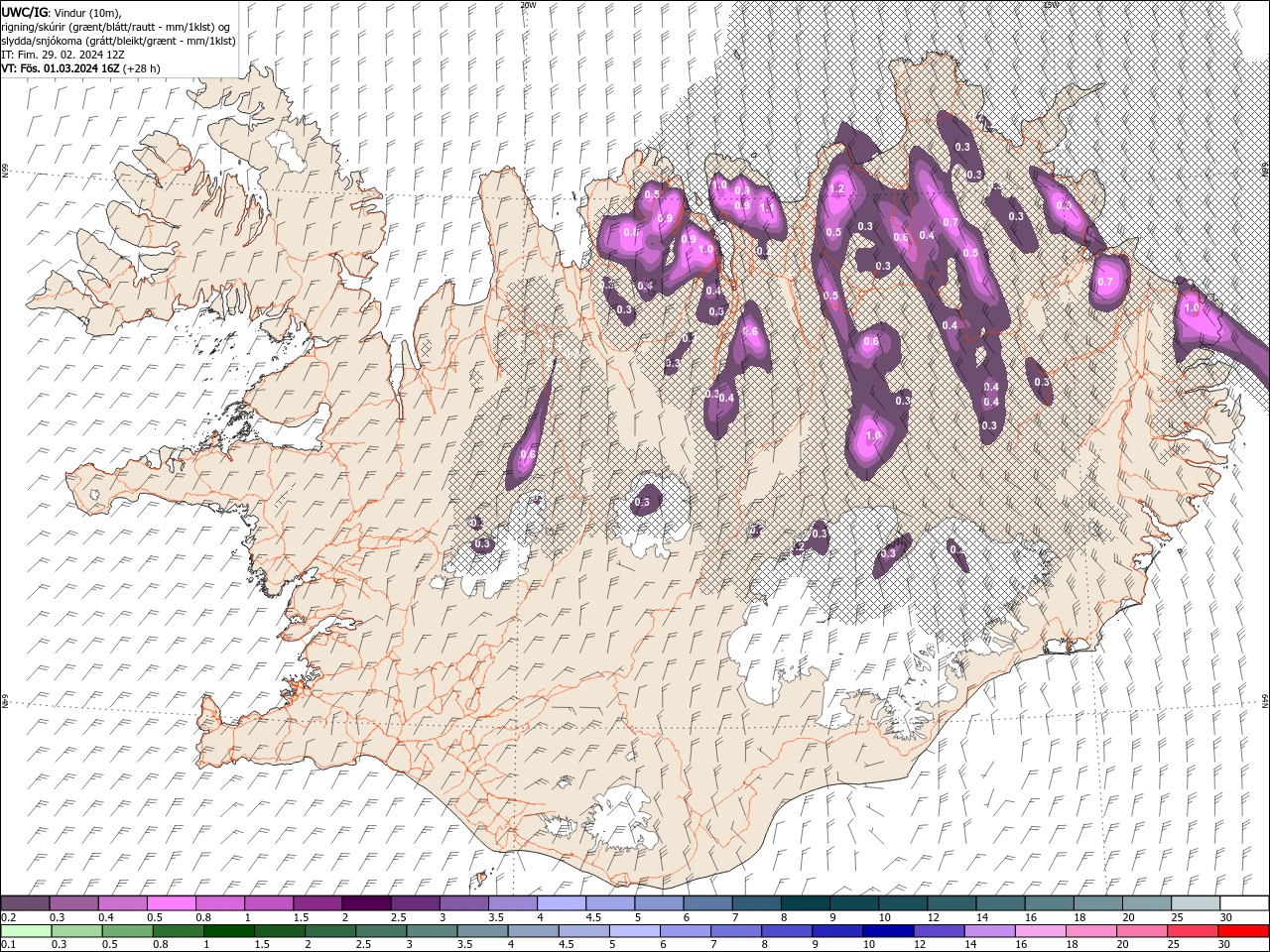Click the '0.1' label of the lower legend
Viewport: 1270px width, 952px height.
[x=9, y=944]
